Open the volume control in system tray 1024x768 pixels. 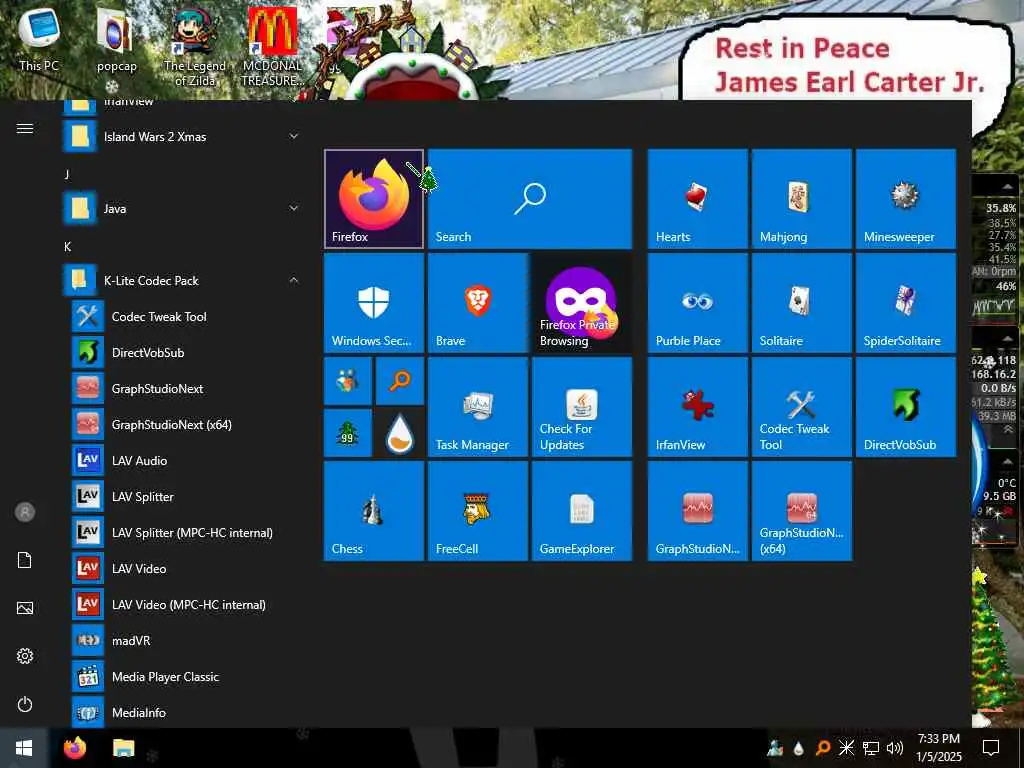(895, 748)
